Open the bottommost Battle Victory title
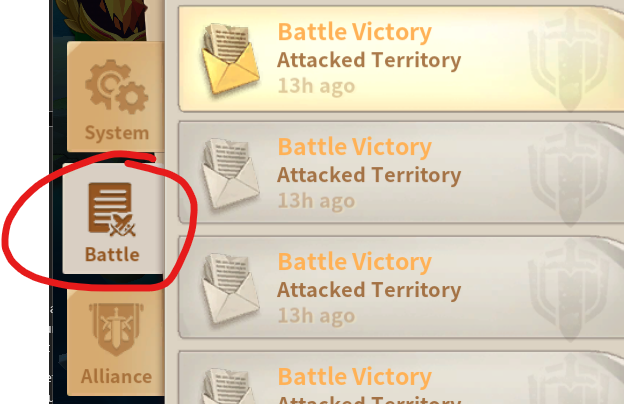This screenshot has height=404, width=624. (354, 377)
